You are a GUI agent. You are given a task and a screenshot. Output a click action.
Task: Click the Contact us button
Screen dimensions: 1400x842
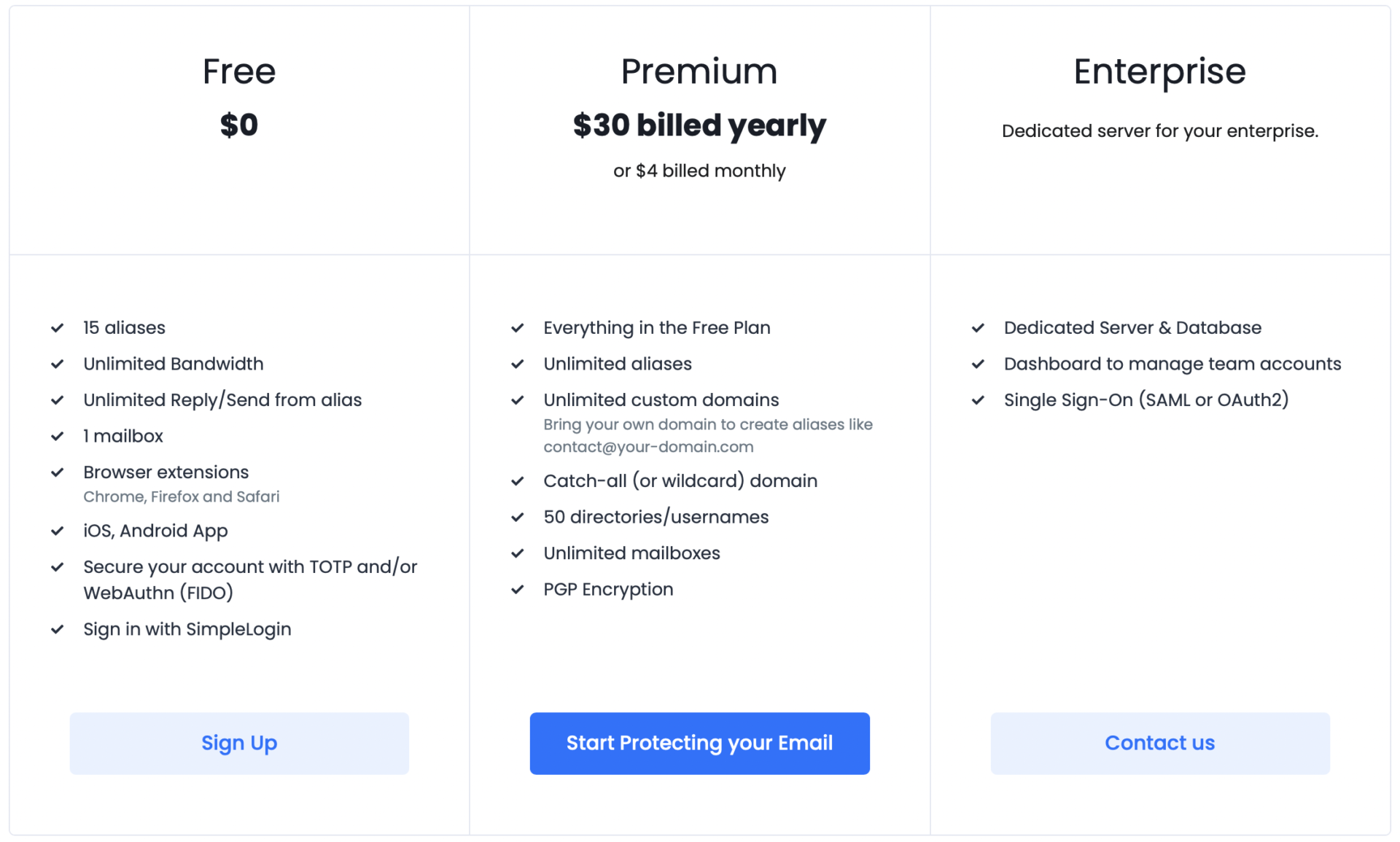pyautogui.click(x=1159, y=743)
